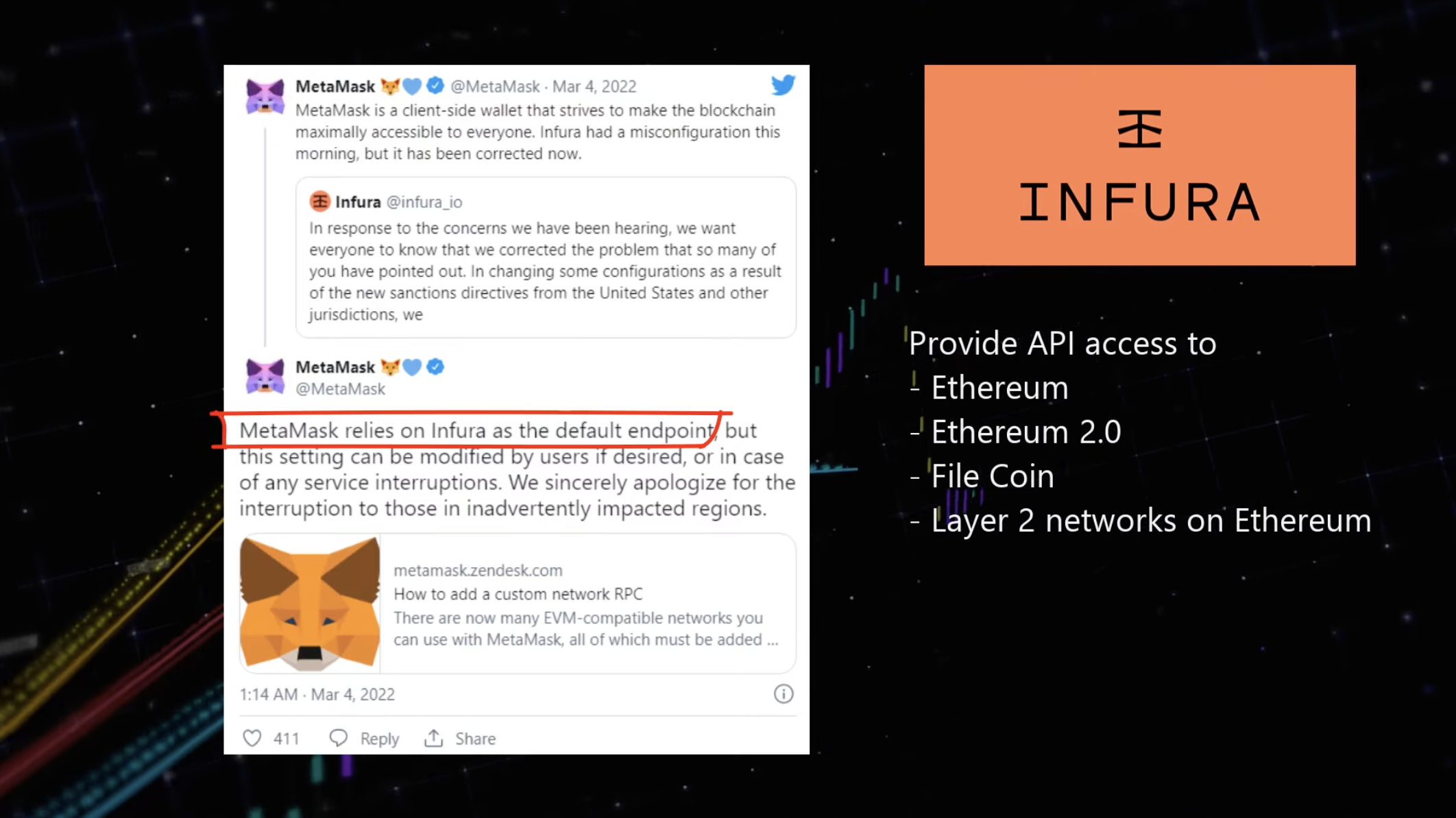Click the Reply button on second tweet

click(364, 738)
